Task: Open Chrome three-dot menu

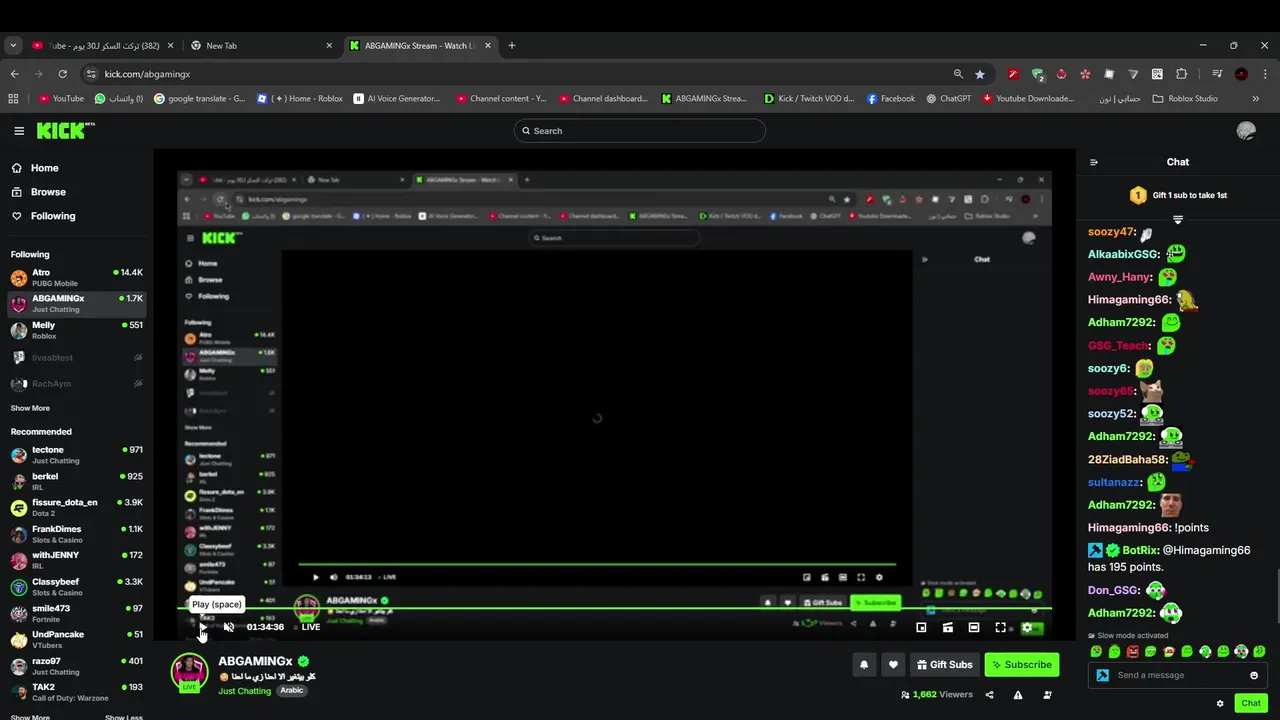Action: point(1265,74)
